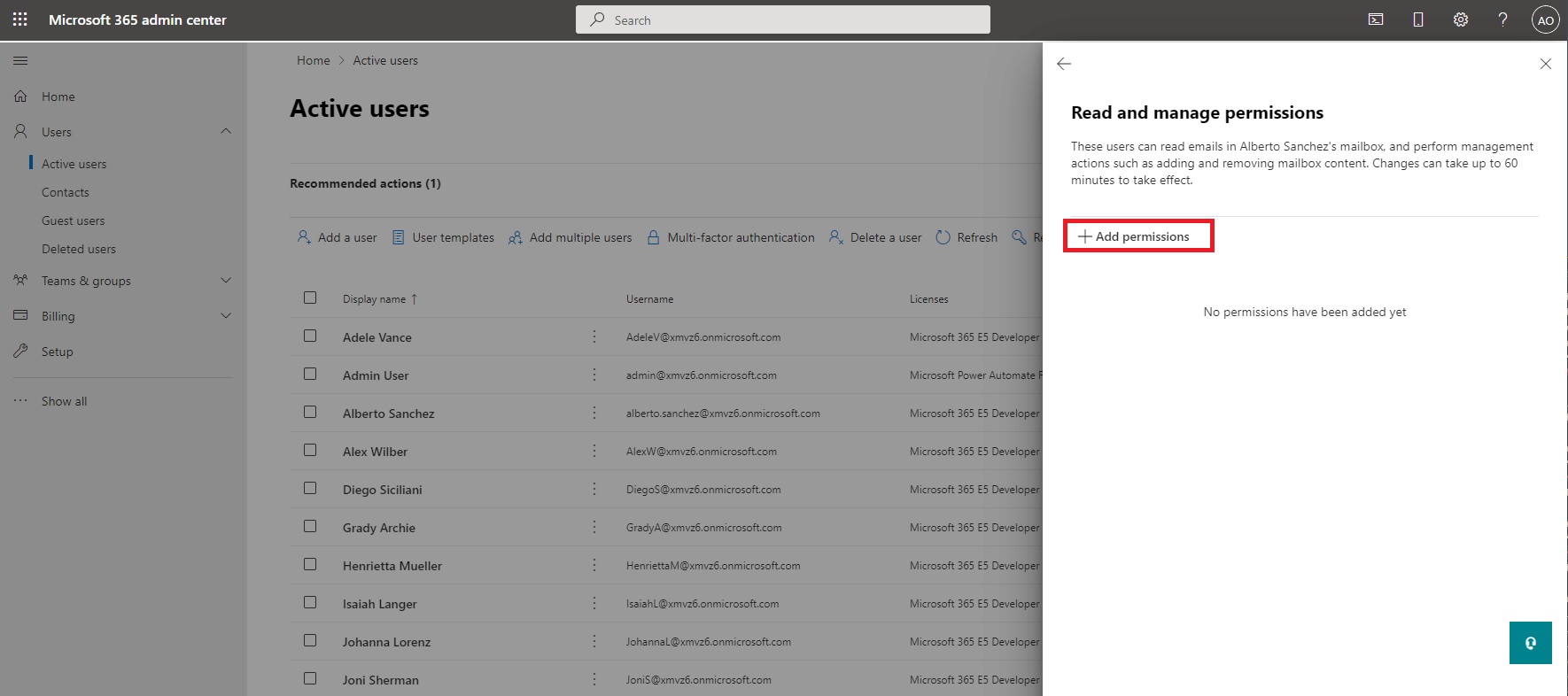Click Delete a user
The width and height of the screenshot is (1568, 696).
875,237
